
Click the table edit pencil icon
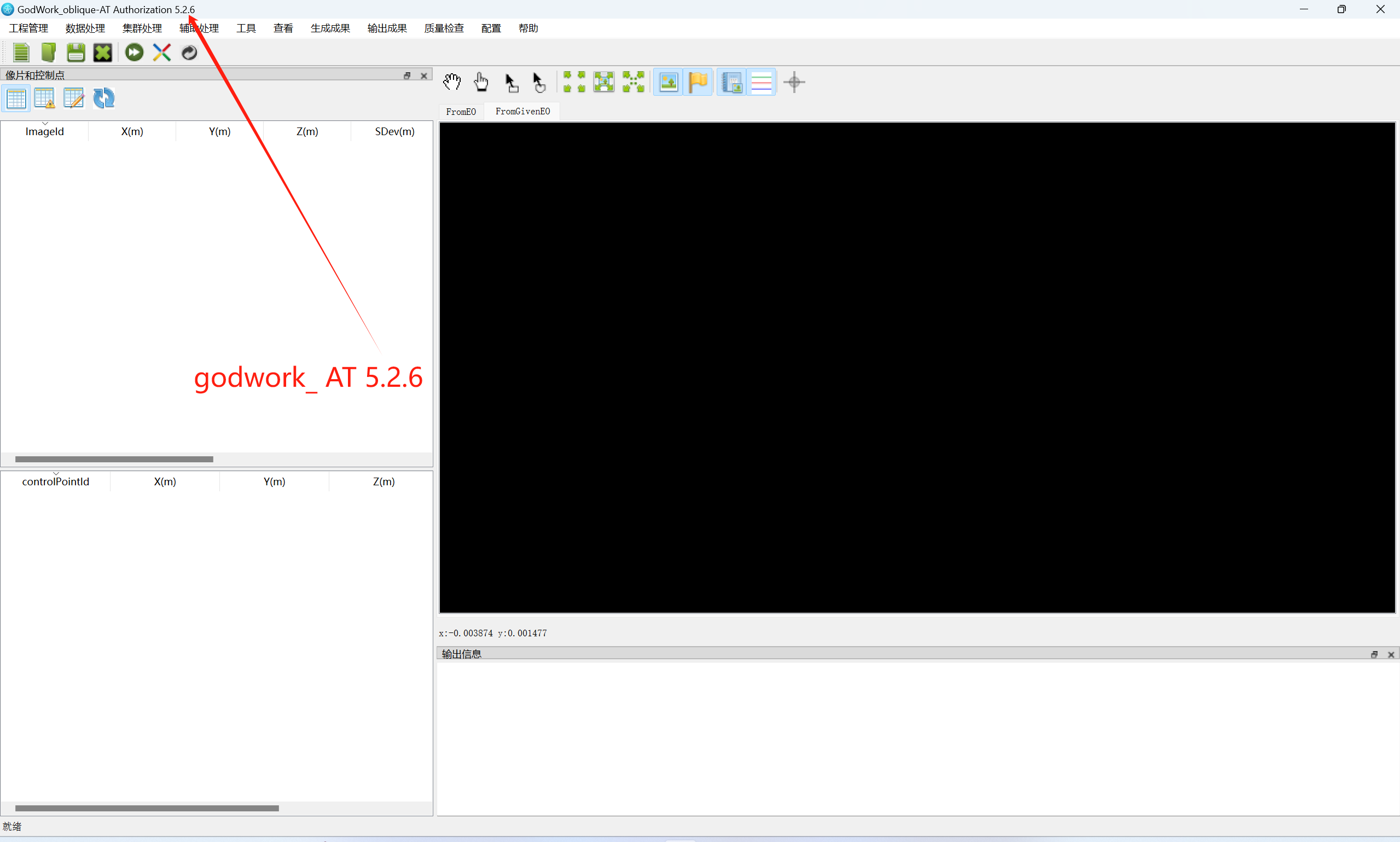74,98
